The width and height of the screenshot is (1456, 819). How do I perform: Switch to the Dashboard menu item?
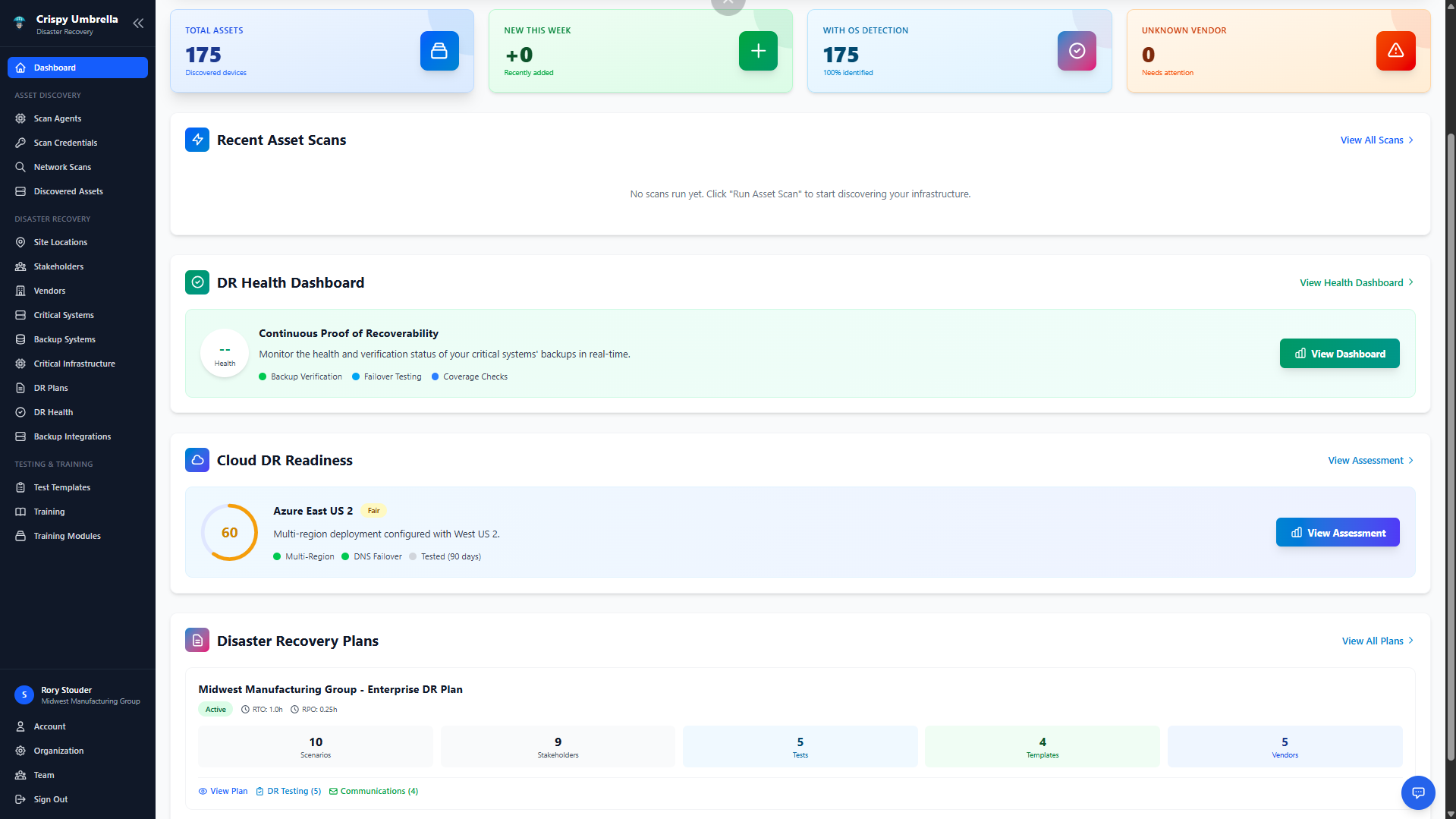[55, 68]
